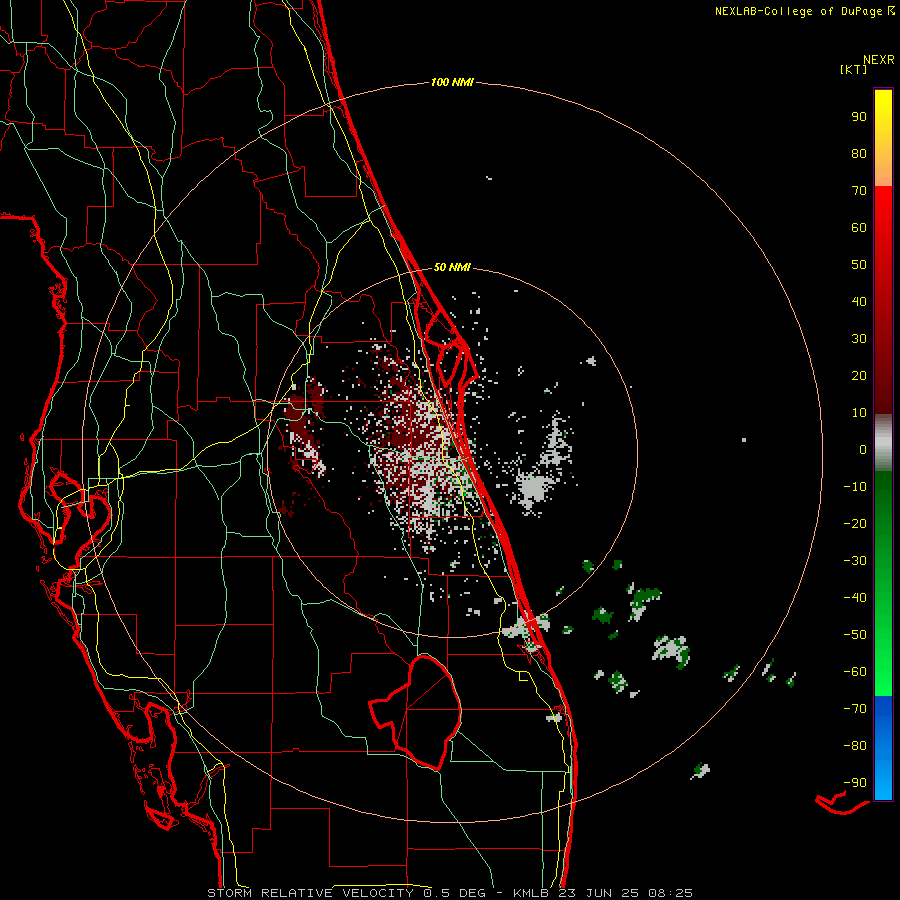Select the 80 value on the velocity scale
The image size is (900, 900).
pyautogui.click(x=859, y=154)
